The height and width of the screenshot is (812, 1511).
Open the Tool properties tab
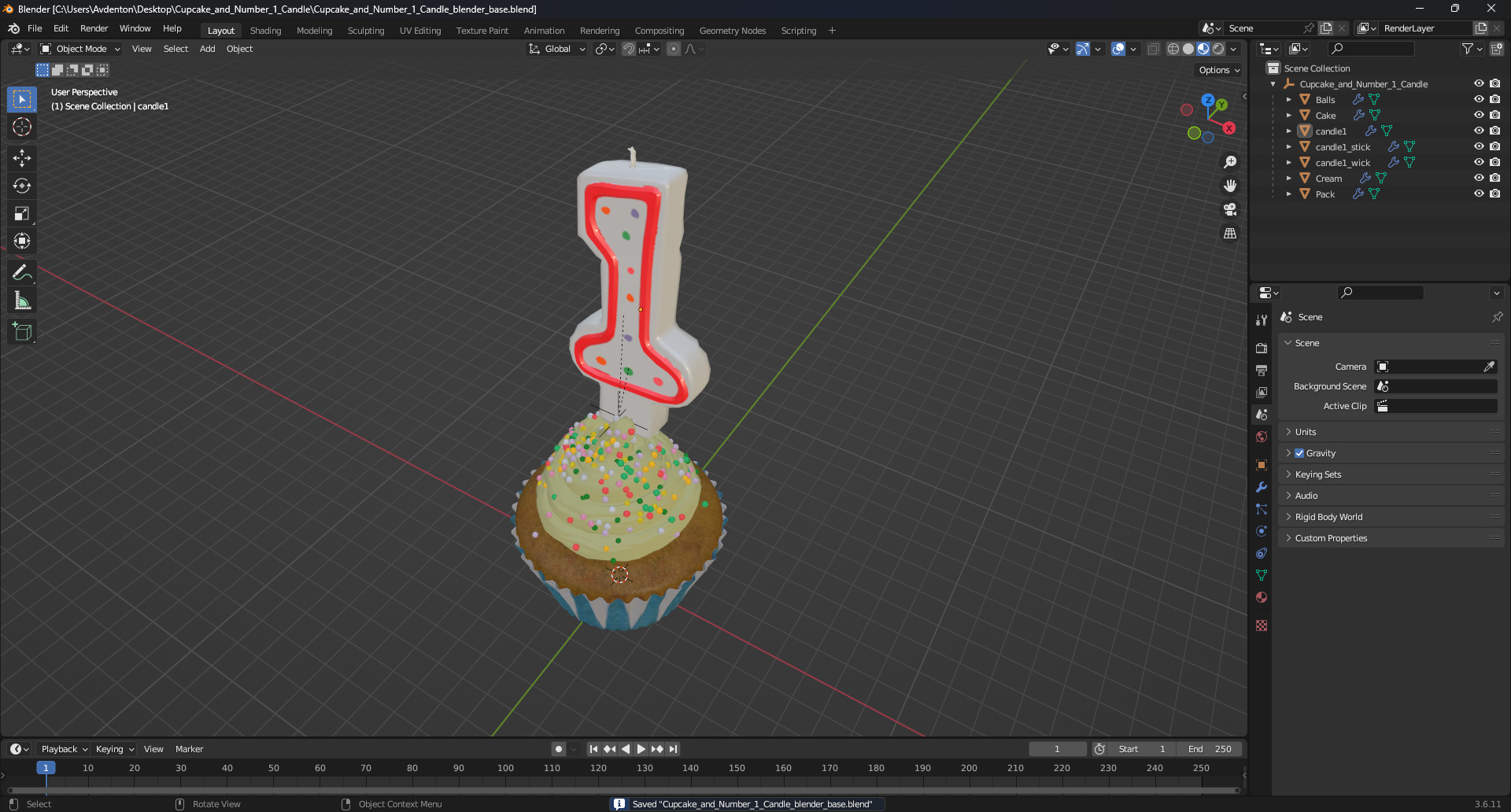click(x=1262, y=319)
